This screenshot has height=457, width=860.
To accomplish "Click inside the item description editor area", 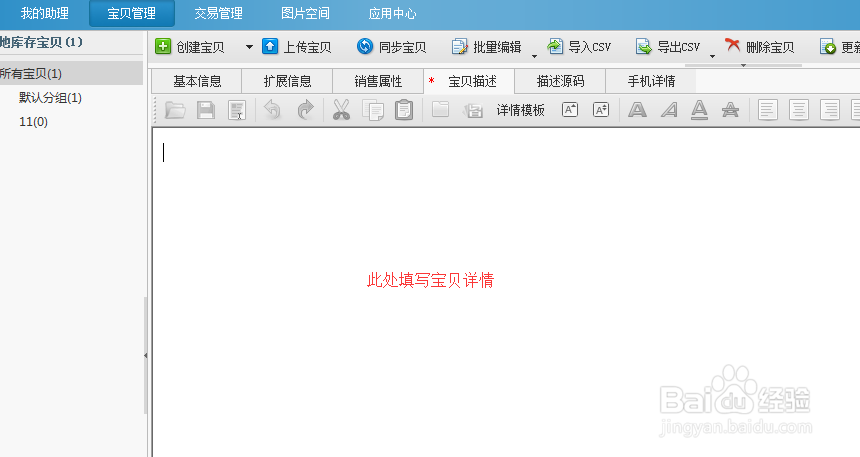I will click(506, 292).
